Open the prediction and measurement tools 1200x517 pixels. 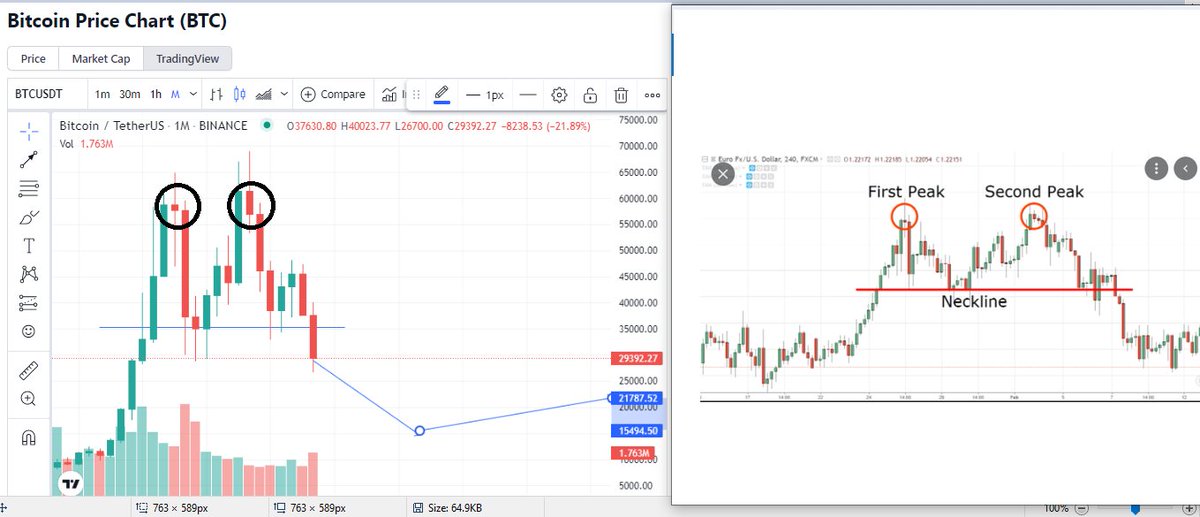coord(29,302)
